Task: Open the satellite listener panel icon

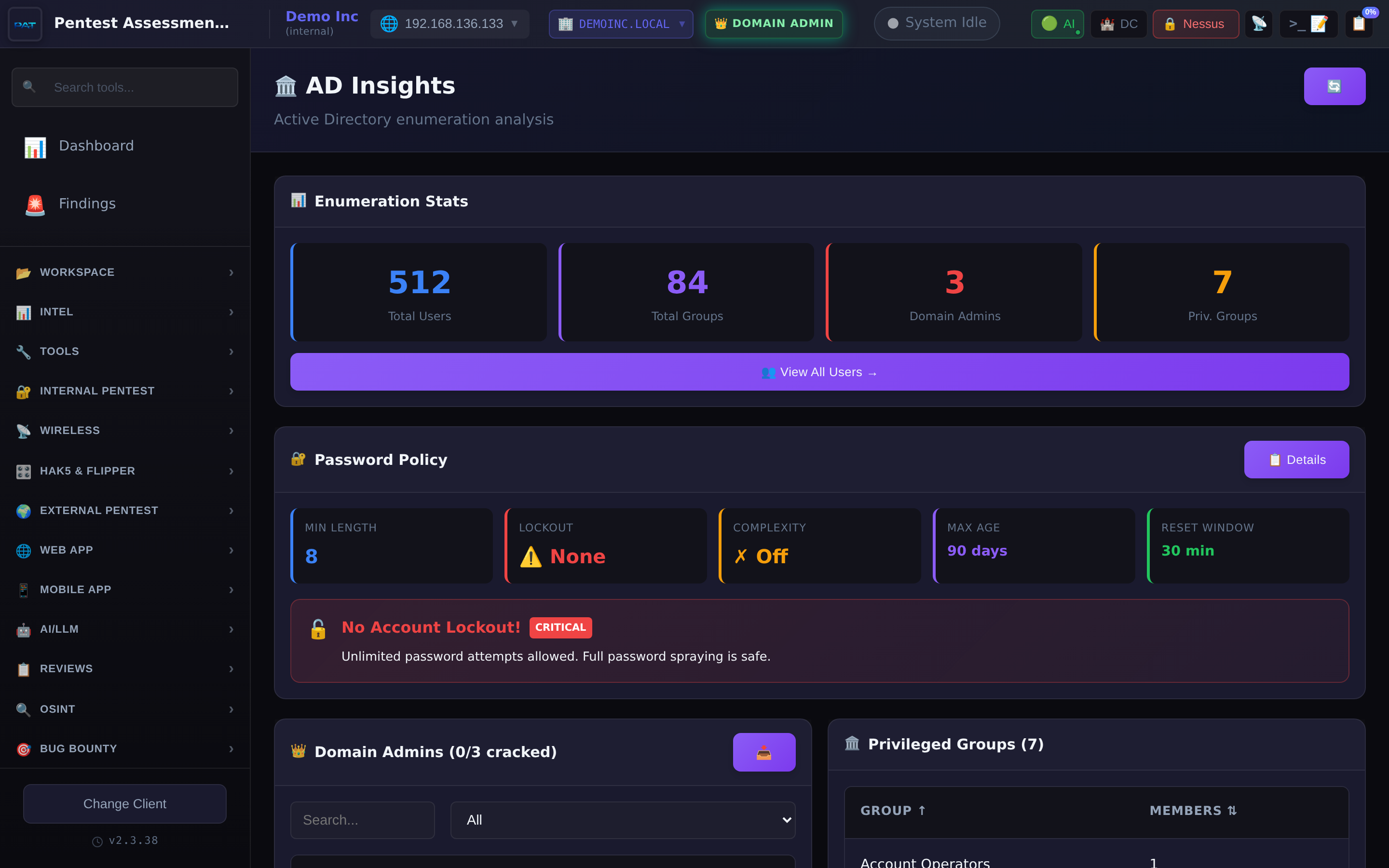Action: (x=1259, y=24)
